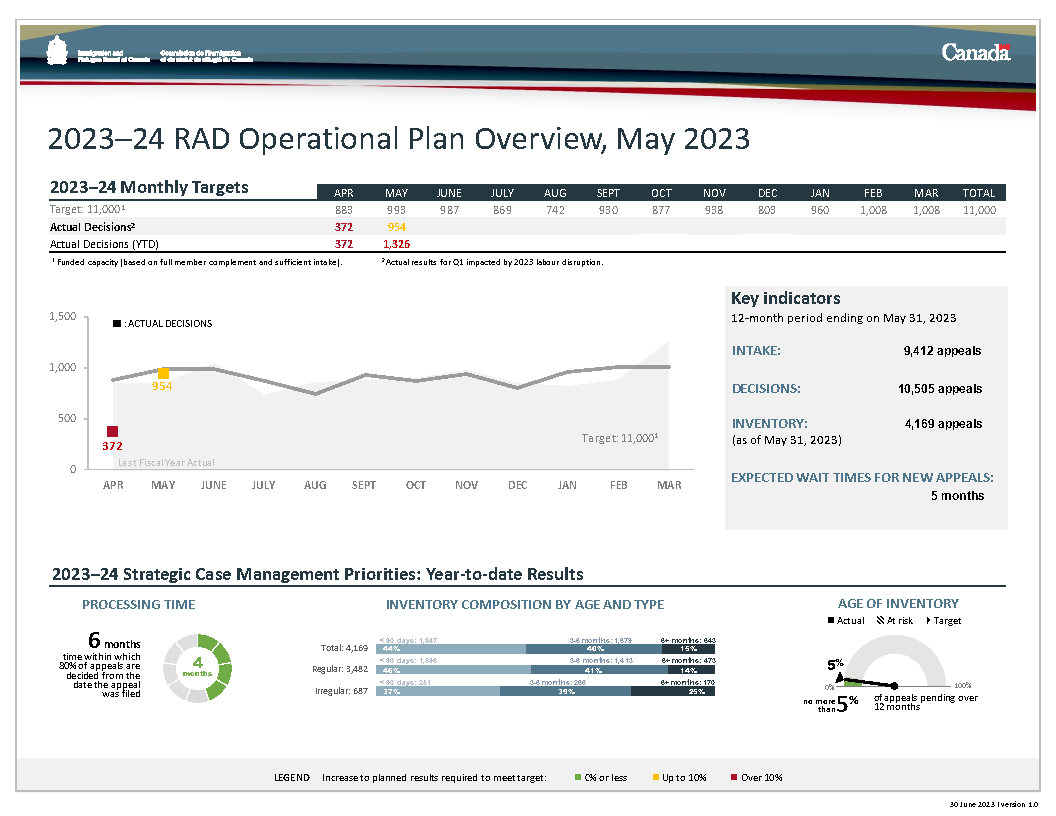Click the Processing Time section title
1056x816 pixels.
click(x=138, y=604)
